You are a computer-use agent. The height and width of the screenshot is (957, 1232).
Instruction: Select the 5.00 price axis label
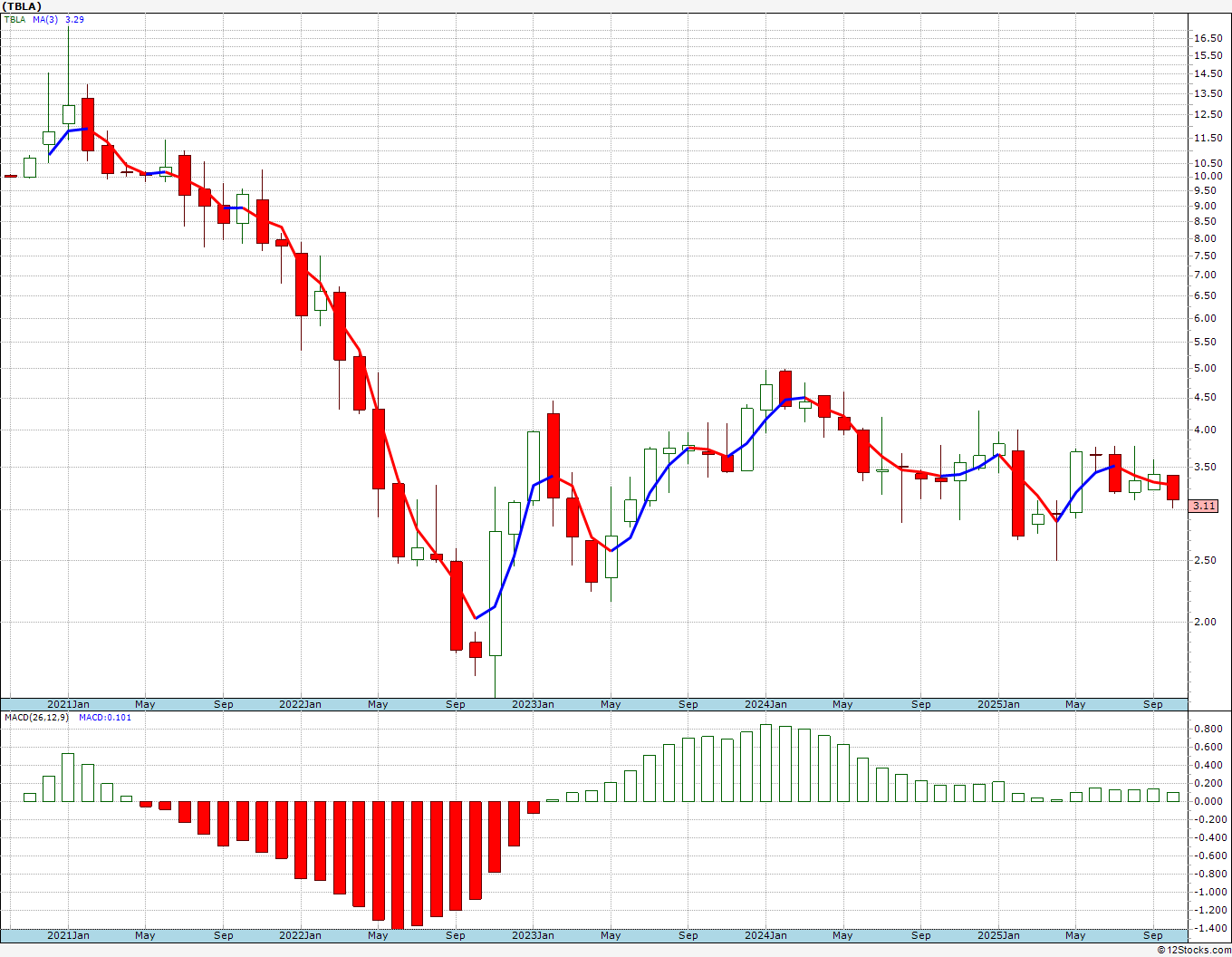tap(1207, 368)
